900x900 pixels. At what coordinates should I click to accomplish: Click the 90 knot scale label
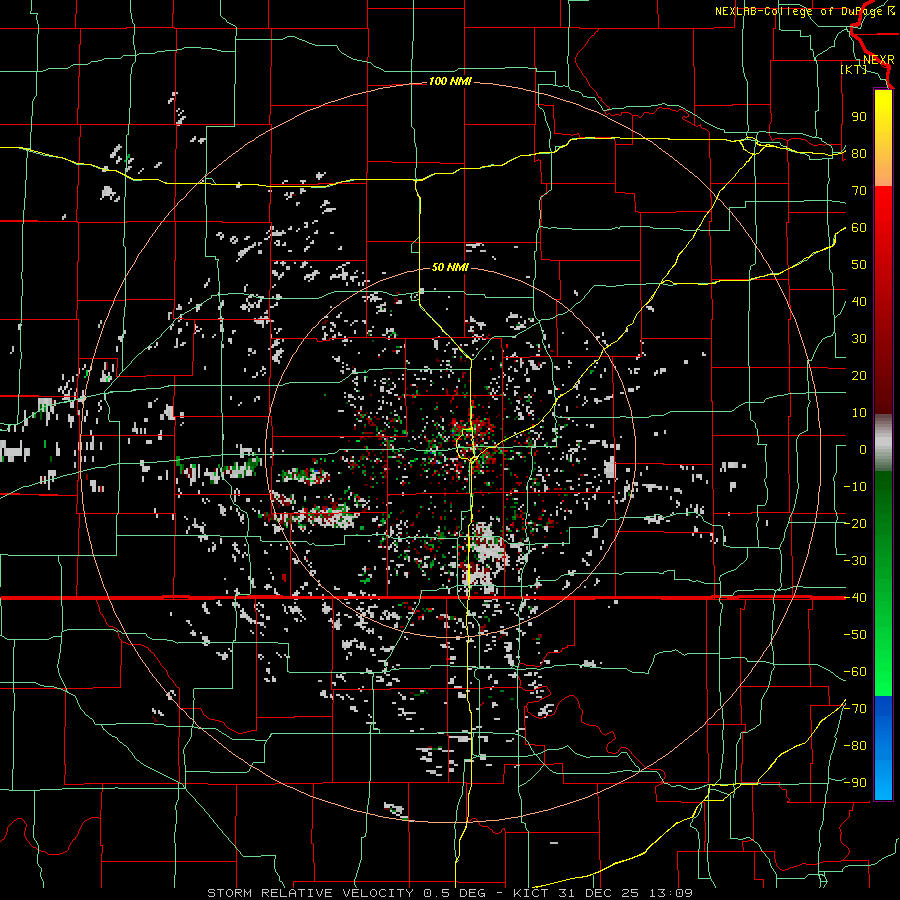(859, 117)
